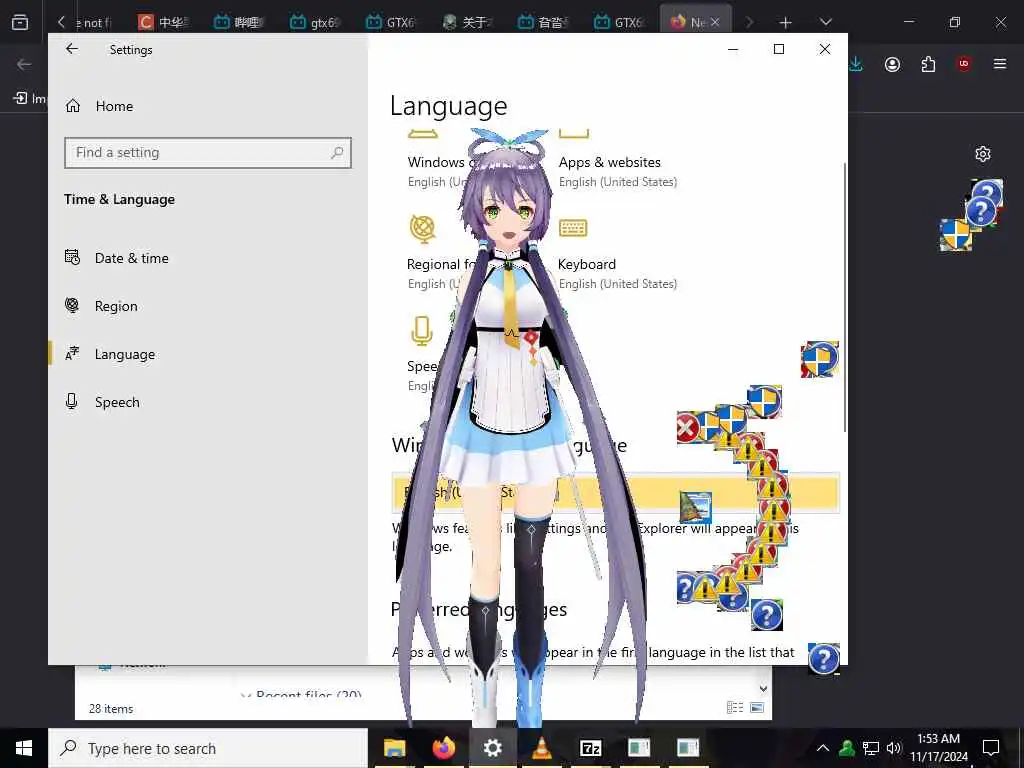Switch File Explorer to details view icon
Image resolution: width=1024 pixels, height=768 pixels.
[x=735, y=707]
